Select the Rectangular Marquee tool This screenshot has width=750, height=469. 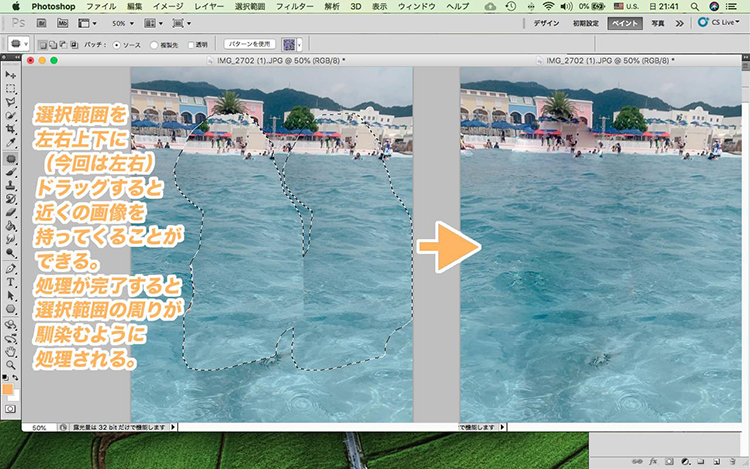pos(11,89)
